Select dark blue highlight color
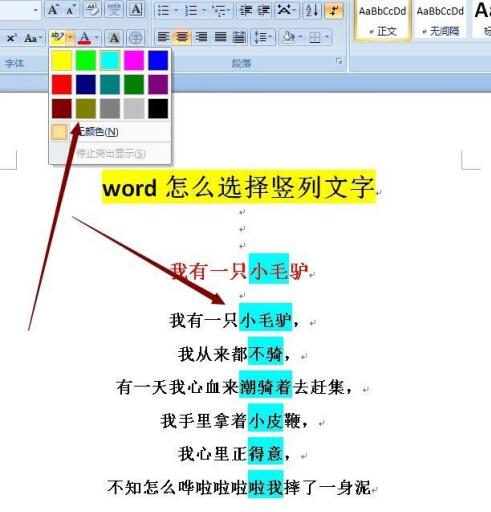Image resolution: width=491 pixels, height=512 pixels. (x=86, y=84)
